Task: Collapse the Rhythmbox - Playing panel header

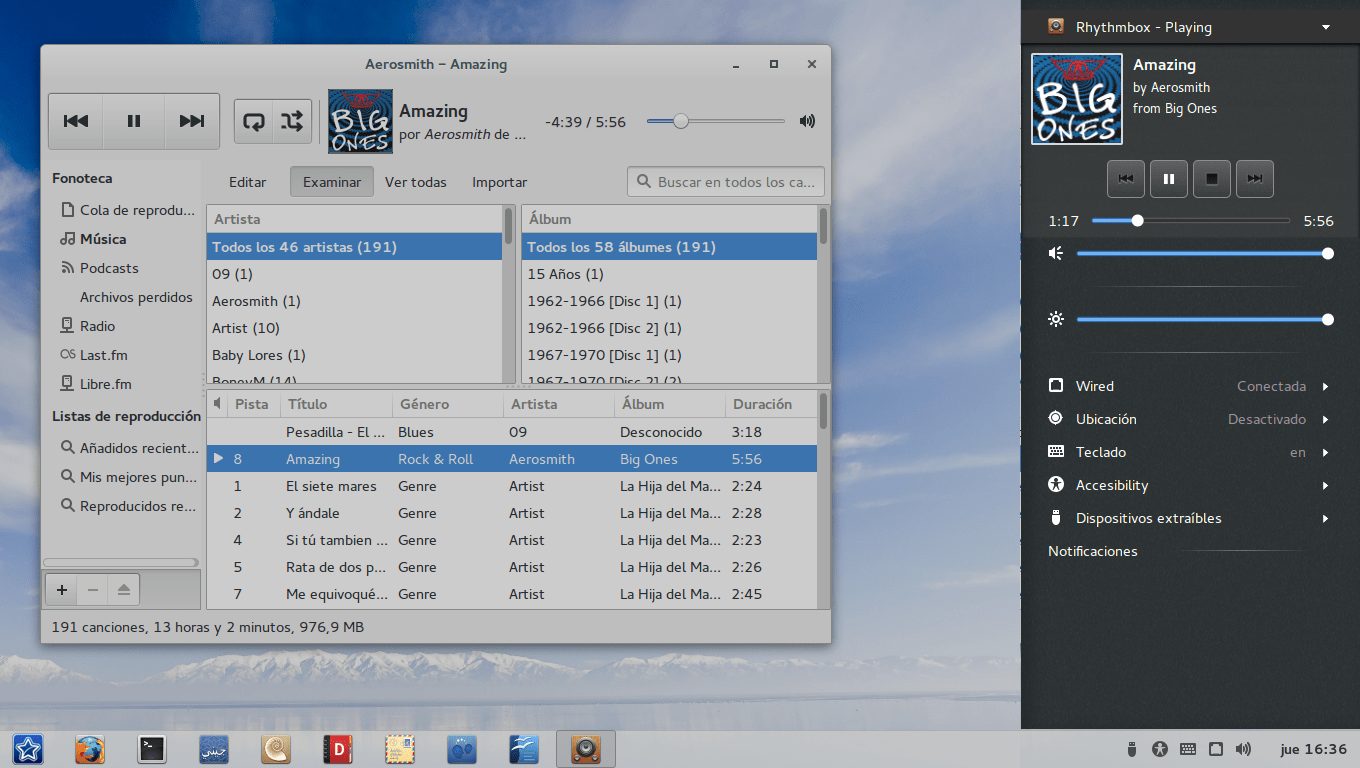Action: point(1326,27)
